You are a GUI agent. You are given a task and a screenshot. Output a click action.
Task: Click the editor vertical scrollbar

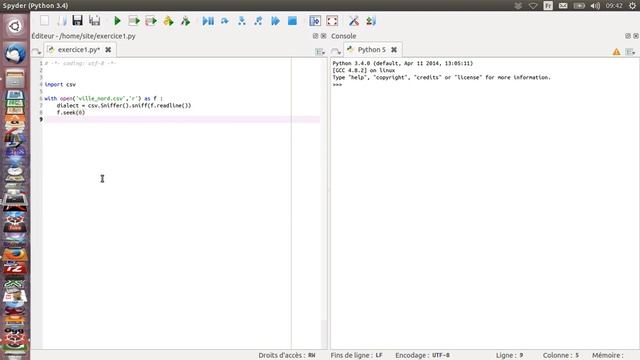coord(324,203)
